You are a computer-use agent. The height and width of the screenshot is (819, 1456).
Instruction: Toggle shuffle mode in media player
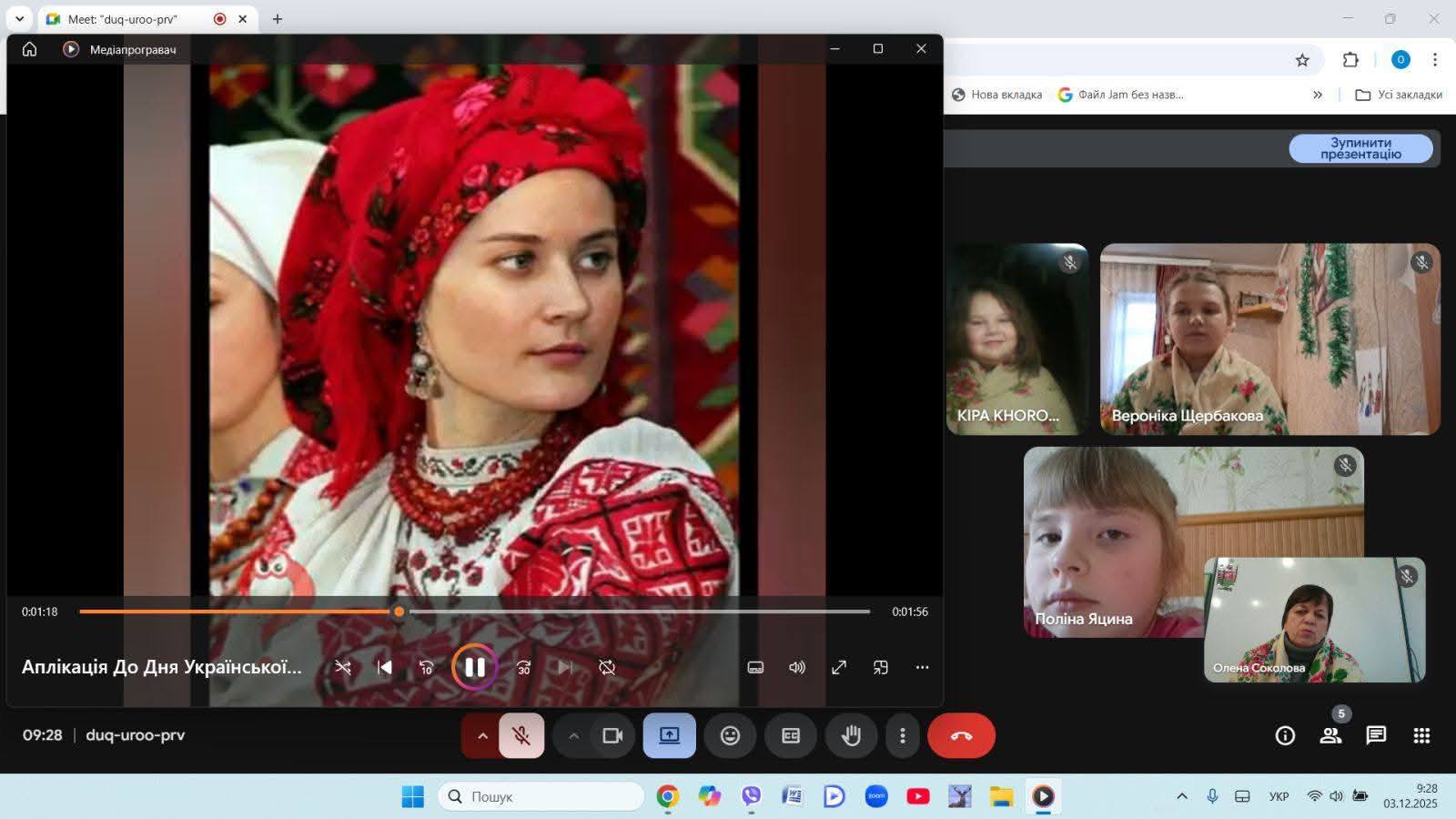pyautogui.click(x=342, y=667)
